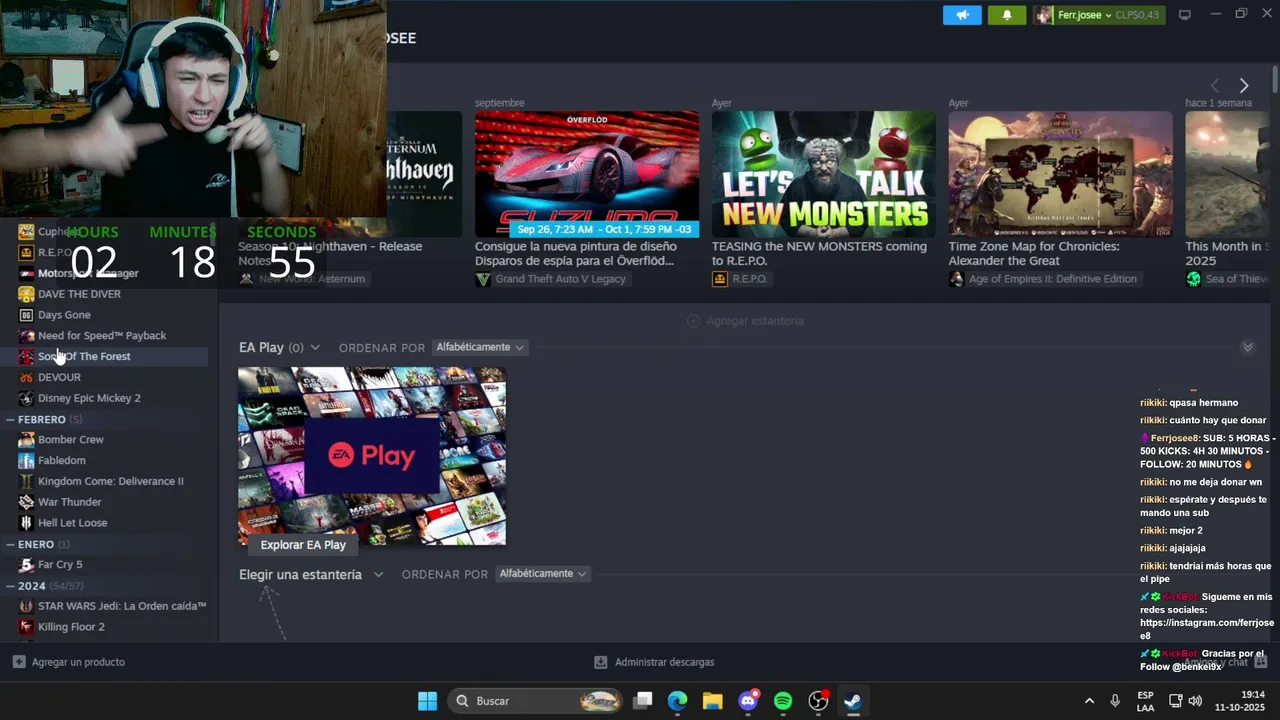Open the Windows Start menu
The width and height of the screenshot is (1280, 720).
(x=427, y=701)
